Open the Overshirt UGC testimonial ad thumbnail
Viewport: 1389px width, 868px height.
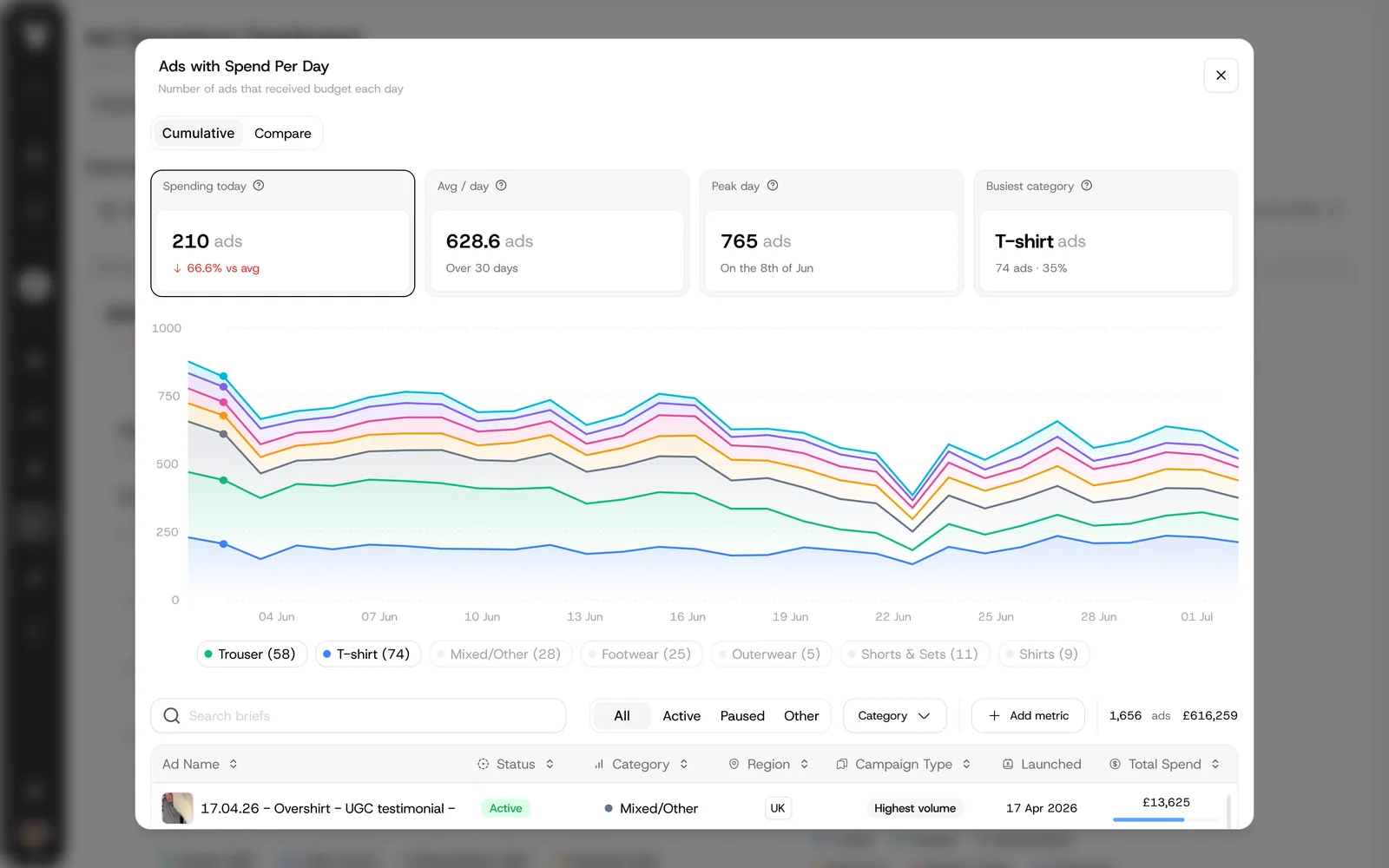pyautogui.click(x=178, y=808)
